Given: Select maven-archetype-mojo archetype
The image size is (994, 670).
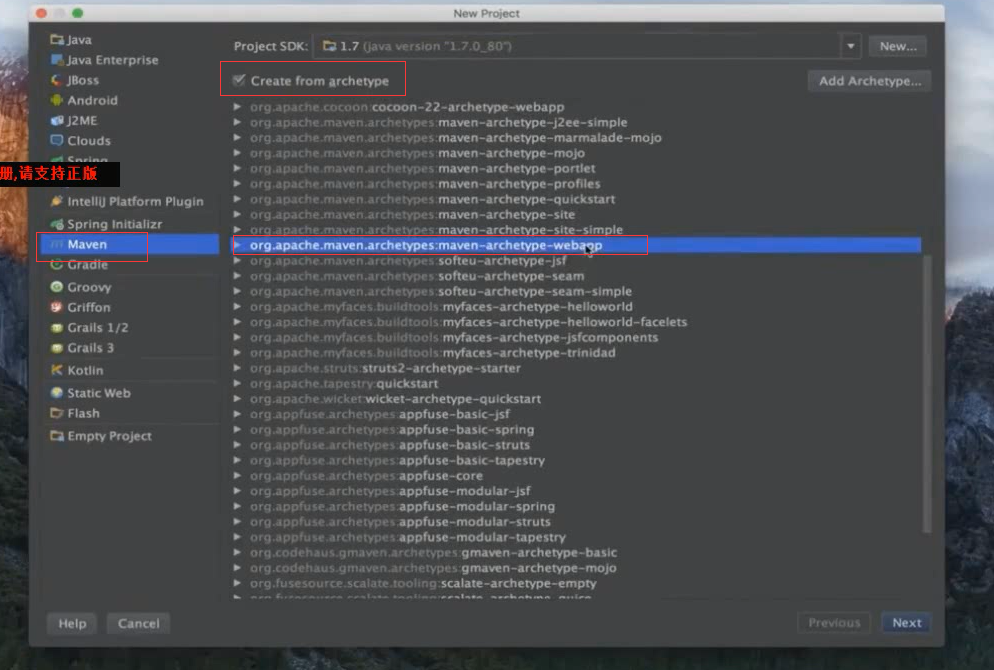Looking at the screenshot, I should click(x=417, y=153).
